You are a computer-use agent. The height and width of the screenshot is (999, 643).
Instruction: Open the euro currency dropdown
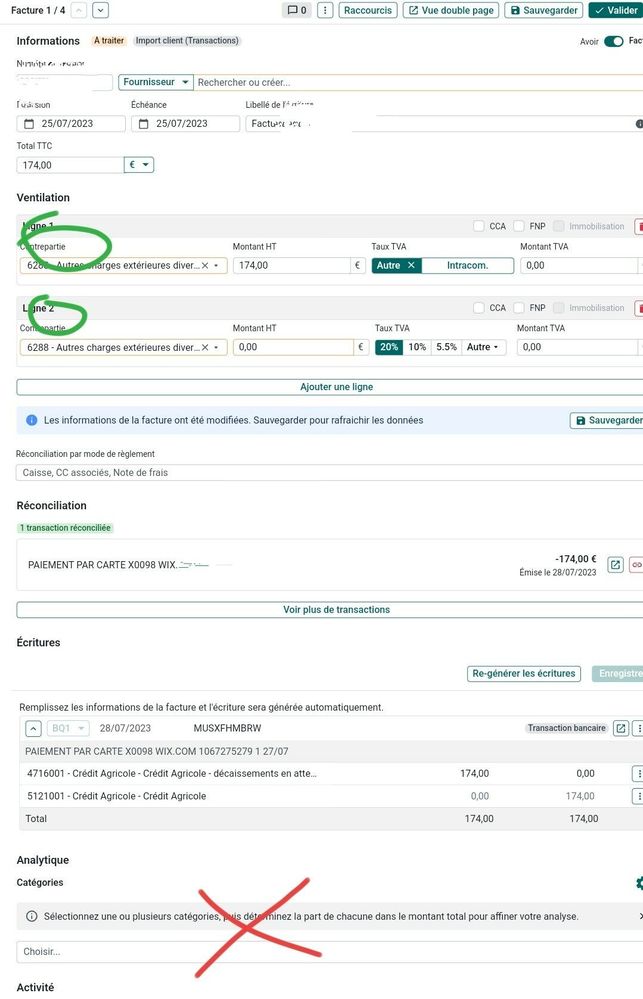[139, 165]
